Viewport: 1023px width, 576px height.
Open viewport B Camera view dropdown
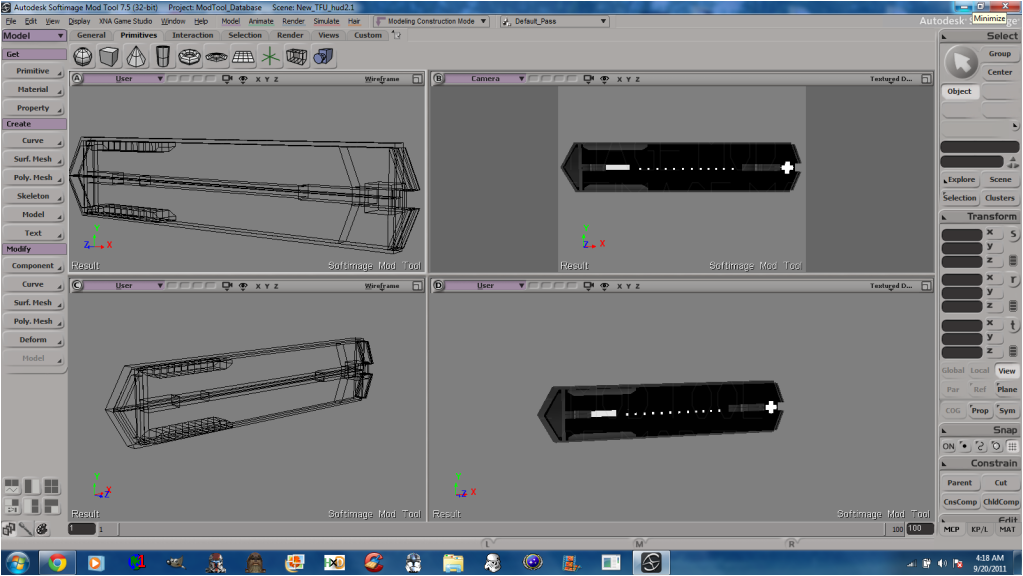pyautogui.click(x=485, y=79)
